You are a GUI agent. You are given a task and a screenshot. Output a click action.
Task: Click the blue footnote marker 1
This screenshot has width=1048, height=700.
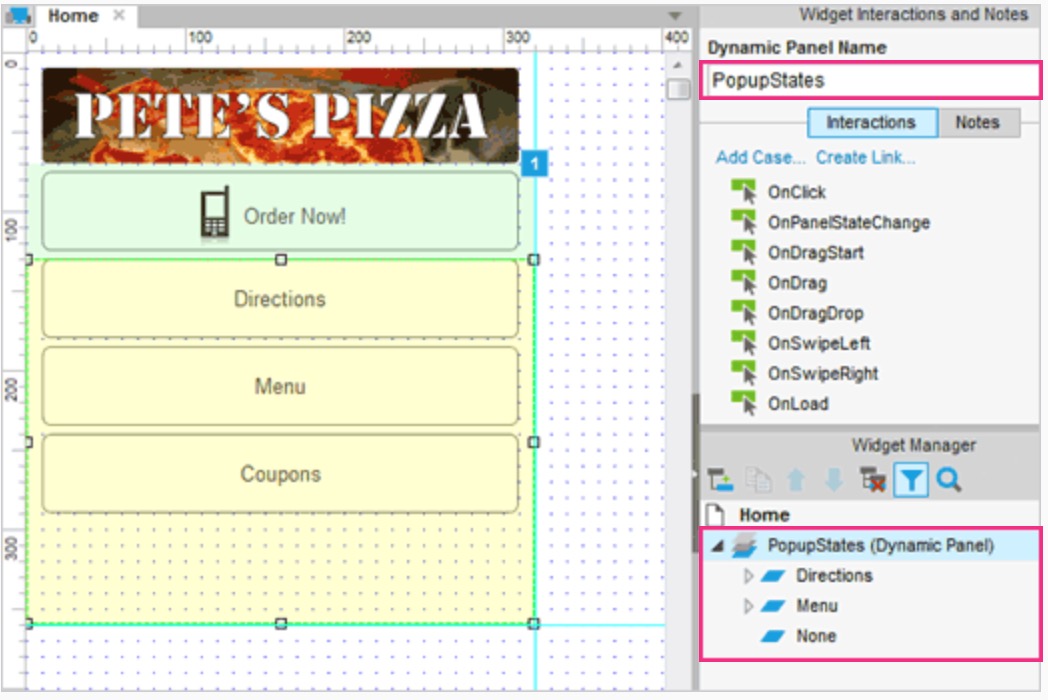tap(534, 163)
